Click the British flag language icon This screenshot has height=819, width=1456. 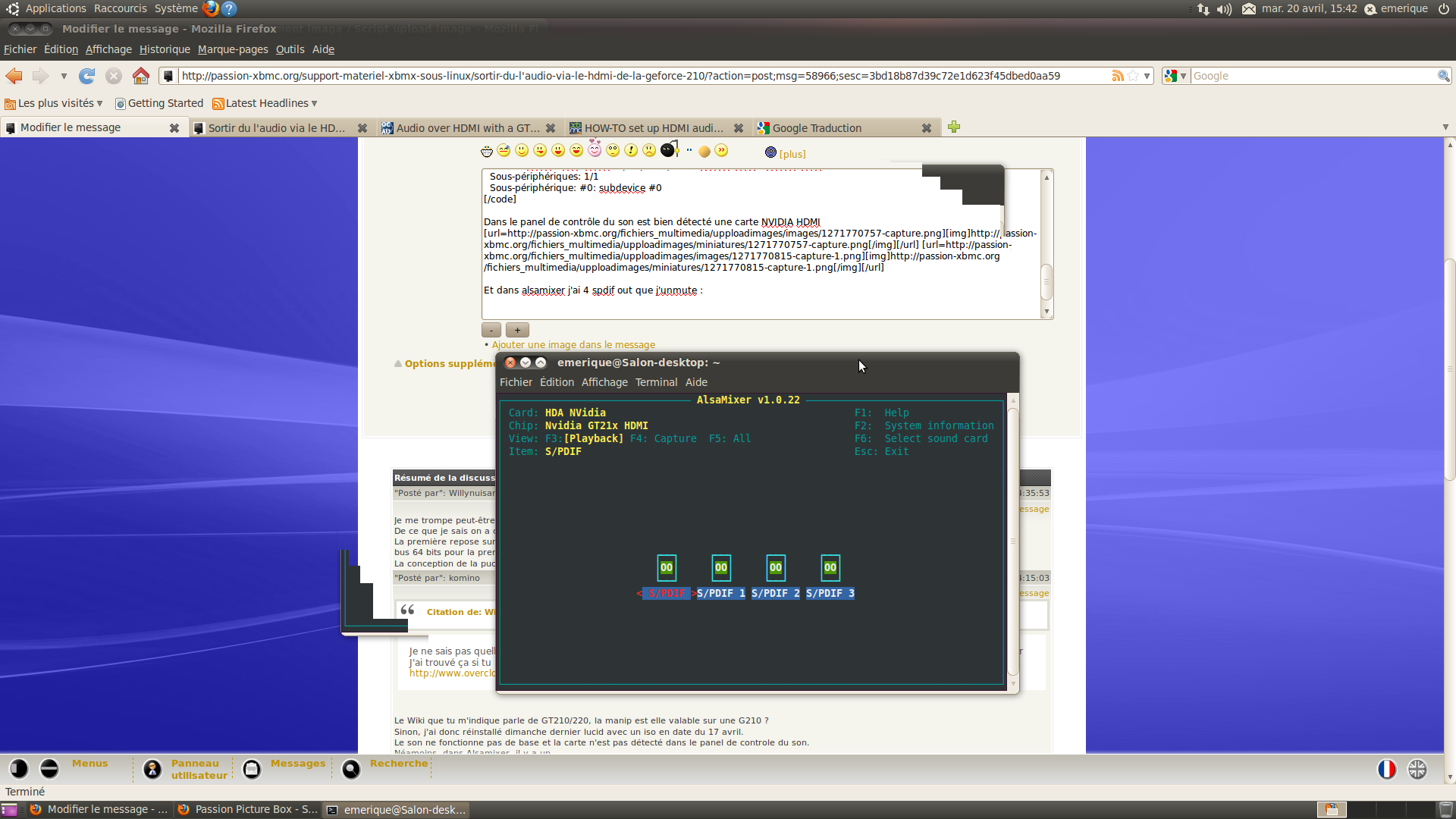(1417, 769)
